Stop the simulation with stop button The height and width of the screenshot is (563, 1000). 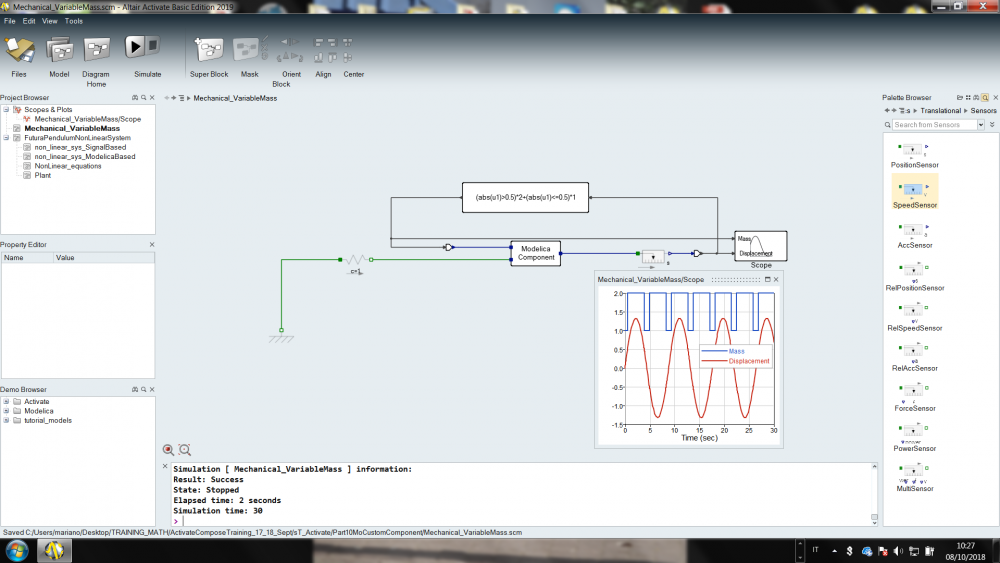point(153,46)
